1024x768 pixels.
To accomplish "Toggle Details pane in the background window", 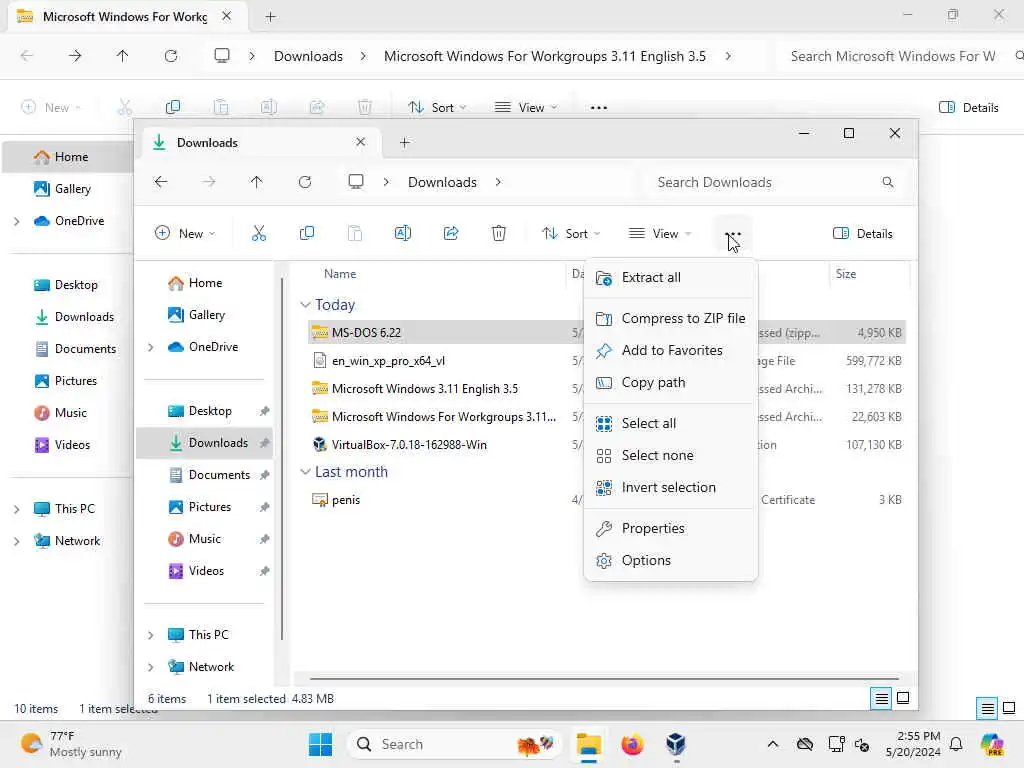I will [968, 108].
